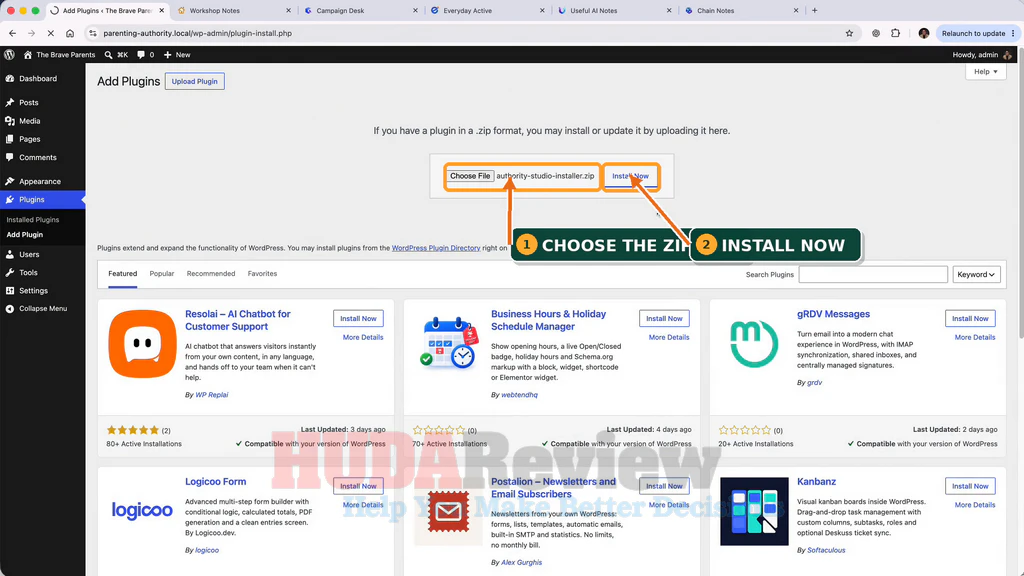This screenshot has height=576, width=1024.
Task: Open the WordPress logo menu
Action: tap(9, 55)
